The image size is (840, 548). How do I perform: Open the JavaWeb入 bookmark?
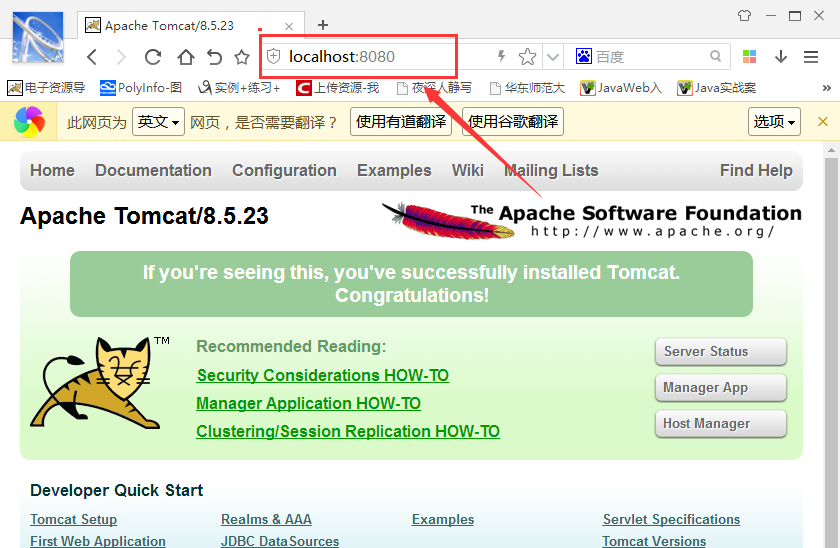pyautogui.click(x=621, y=87)
